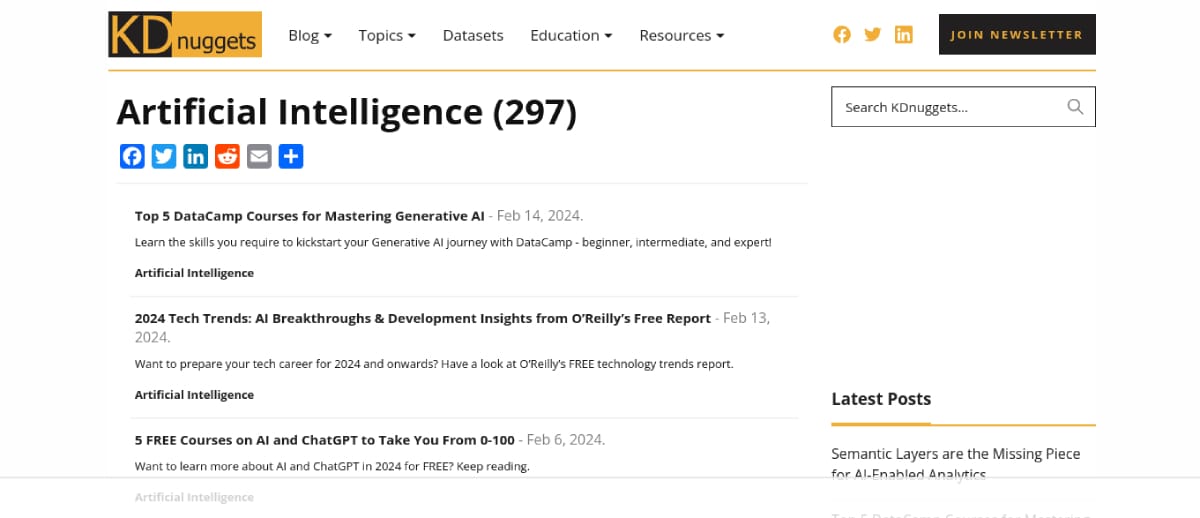Screen dimensions: 1200x518
Task: Expand the Education dropdown menu
Action: point(571,35)
